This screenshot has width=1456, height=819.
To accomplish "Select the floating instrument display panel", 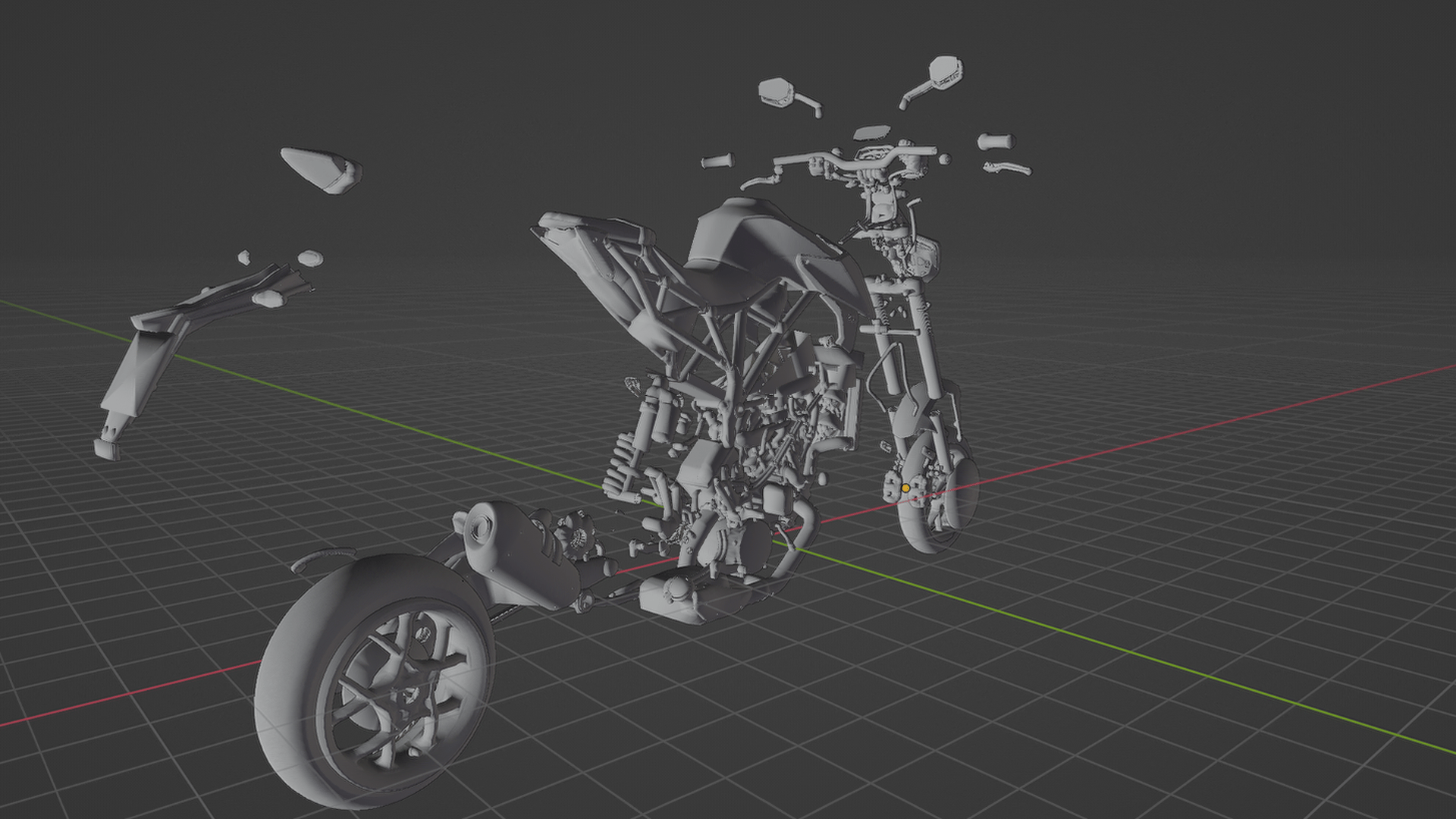I will pos(871,133).
